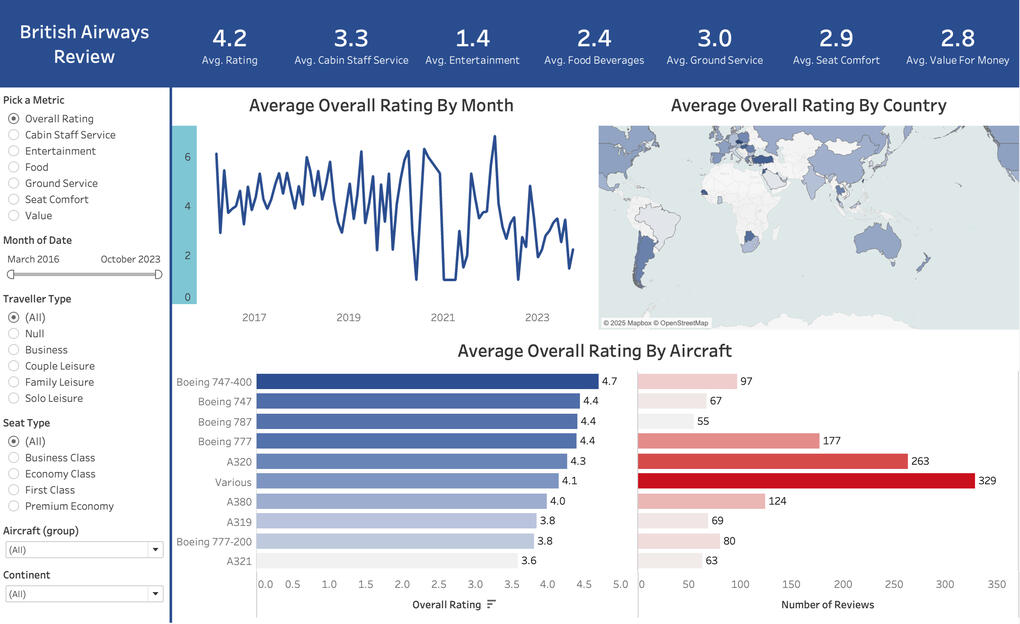Click the sort icon beside Overall Rating axis
The image size is (1020, 624).
491,604
